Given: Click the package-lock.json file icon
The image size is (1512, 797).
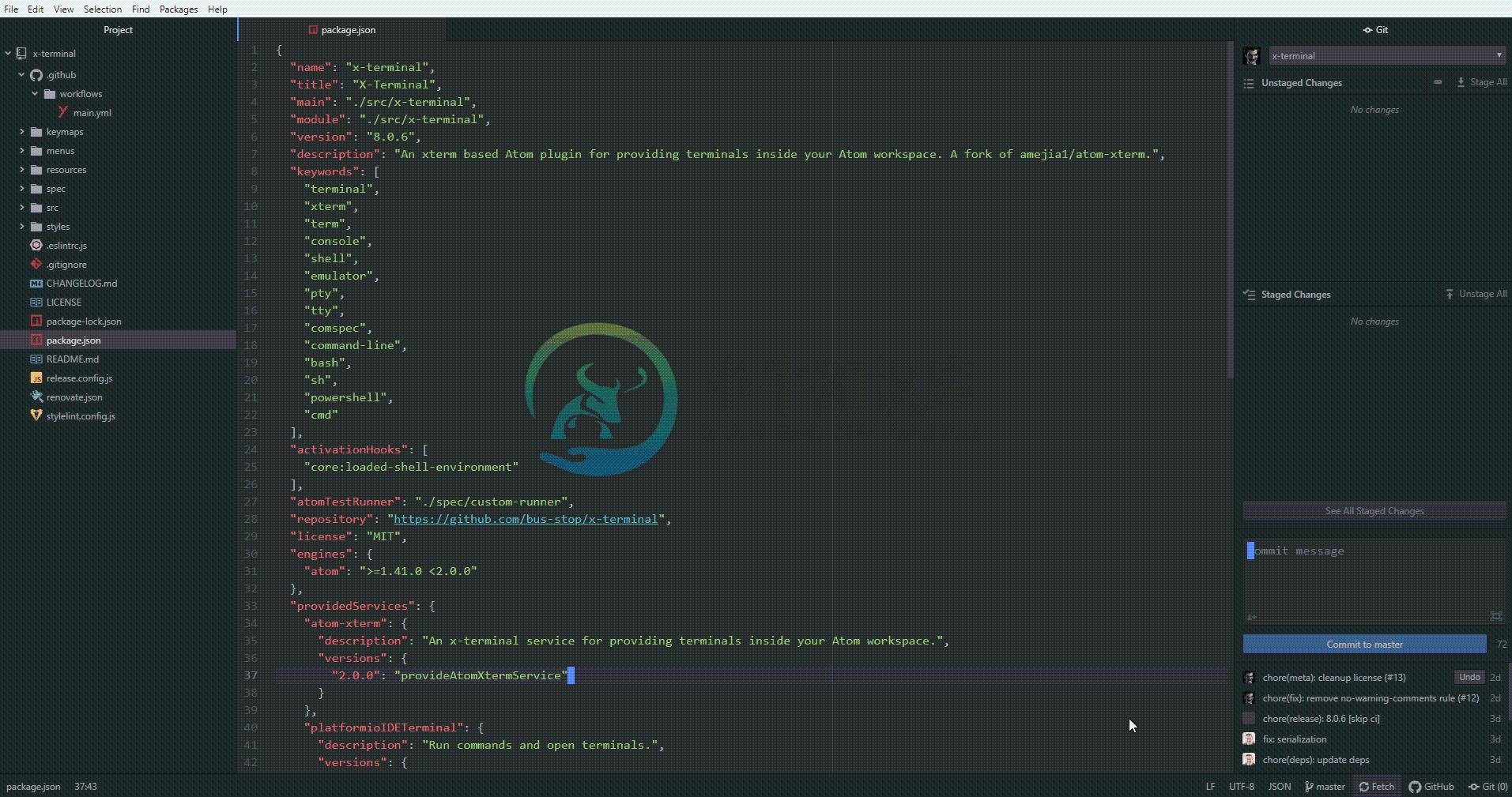Looking at the screenshot, I should 36,321.
